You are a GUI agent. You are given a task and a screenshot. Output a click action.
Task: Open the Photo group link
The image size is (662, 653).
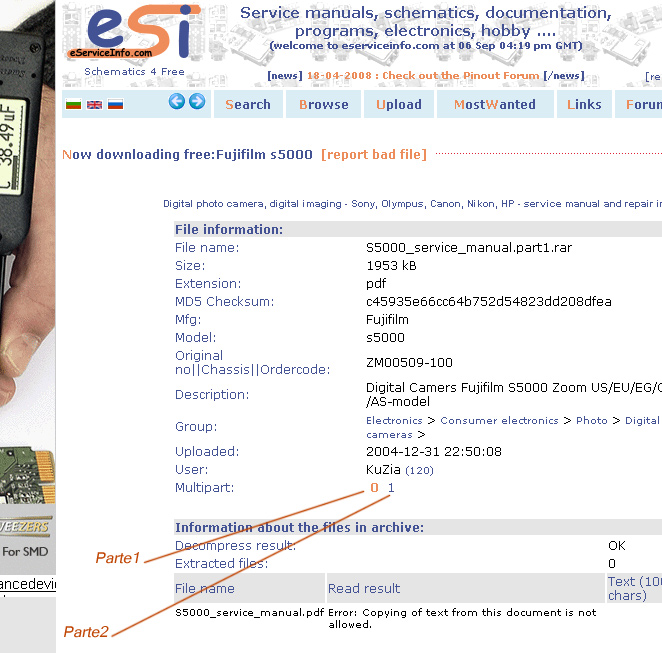(x=591, y=421)
